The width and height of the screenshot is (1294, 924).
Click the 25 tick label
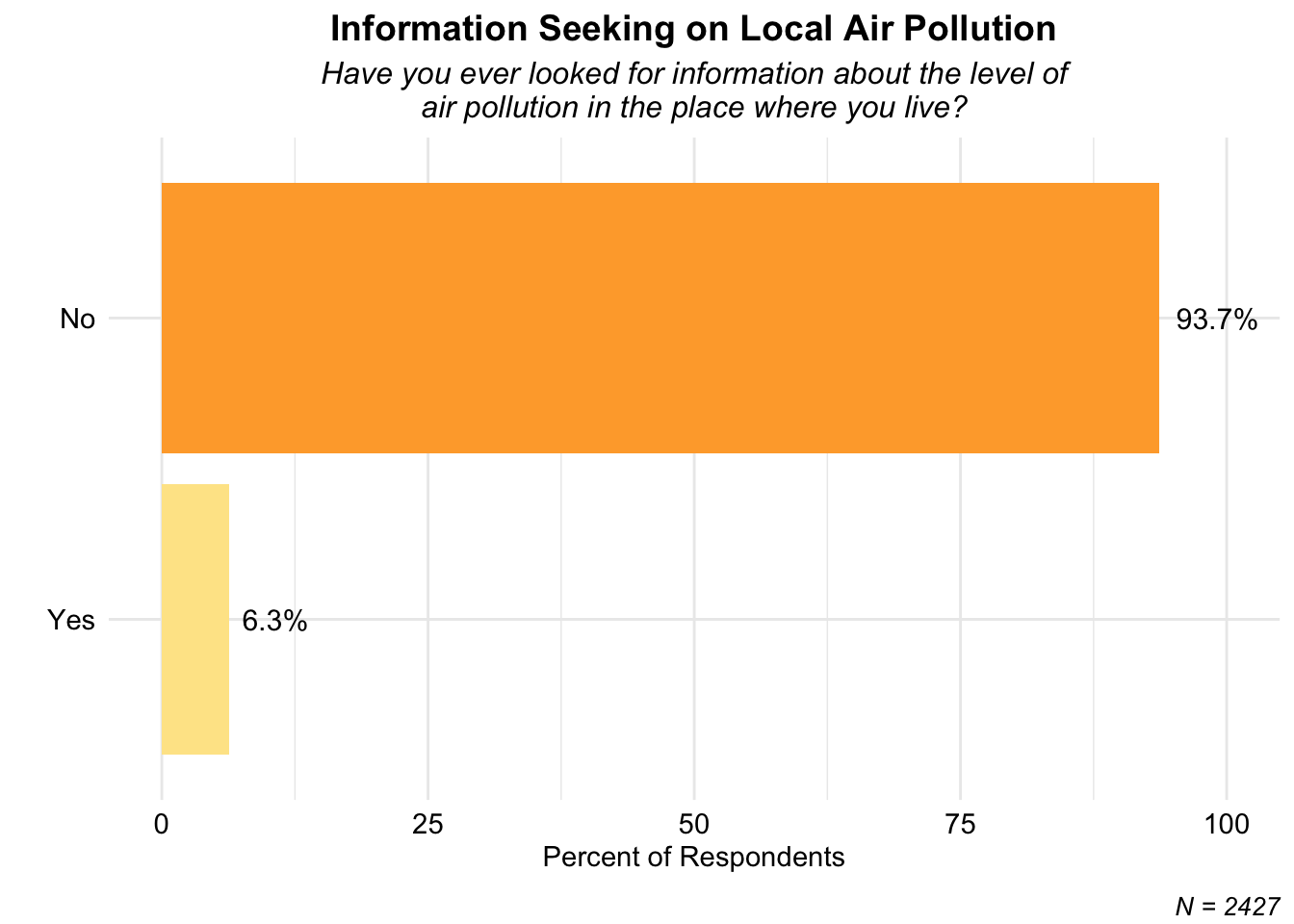pos(427,824)
